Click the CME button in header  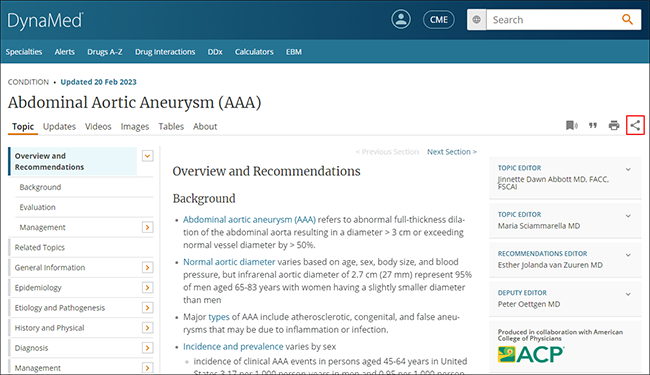[439, 20]
